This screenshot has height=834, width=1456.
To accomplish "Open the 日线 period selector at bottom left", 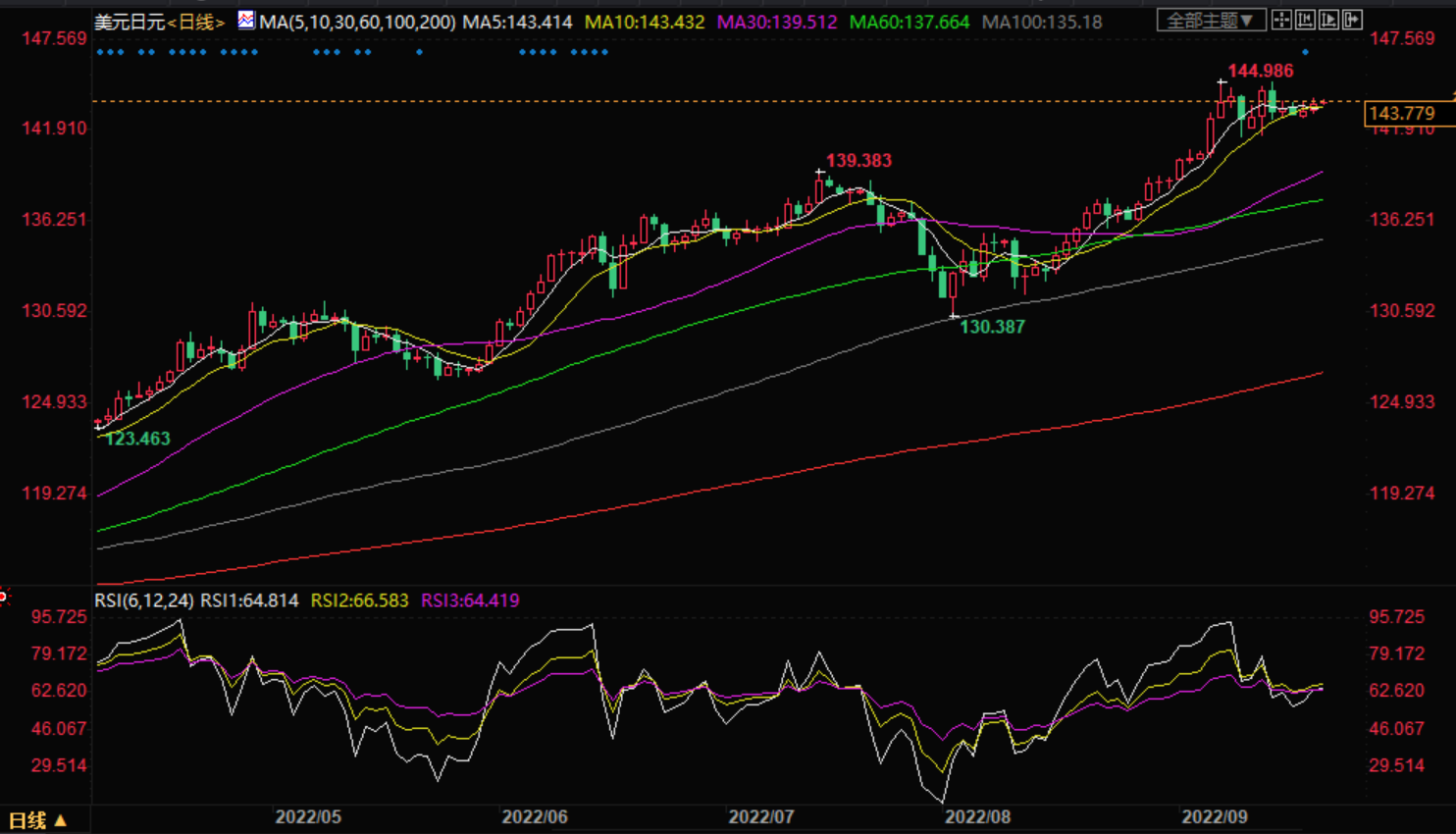I will click(x=37, y=820).
